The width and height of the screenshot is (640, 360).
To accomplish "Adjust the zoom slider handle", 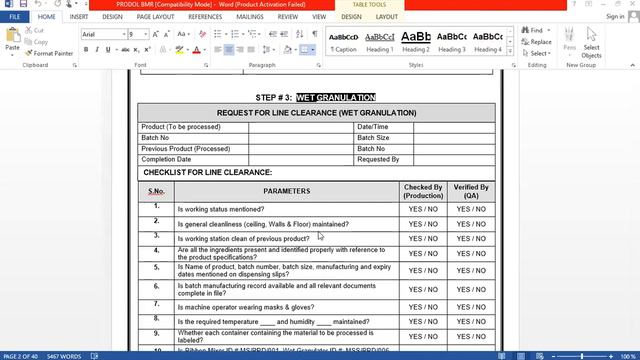I will [582, 356].
